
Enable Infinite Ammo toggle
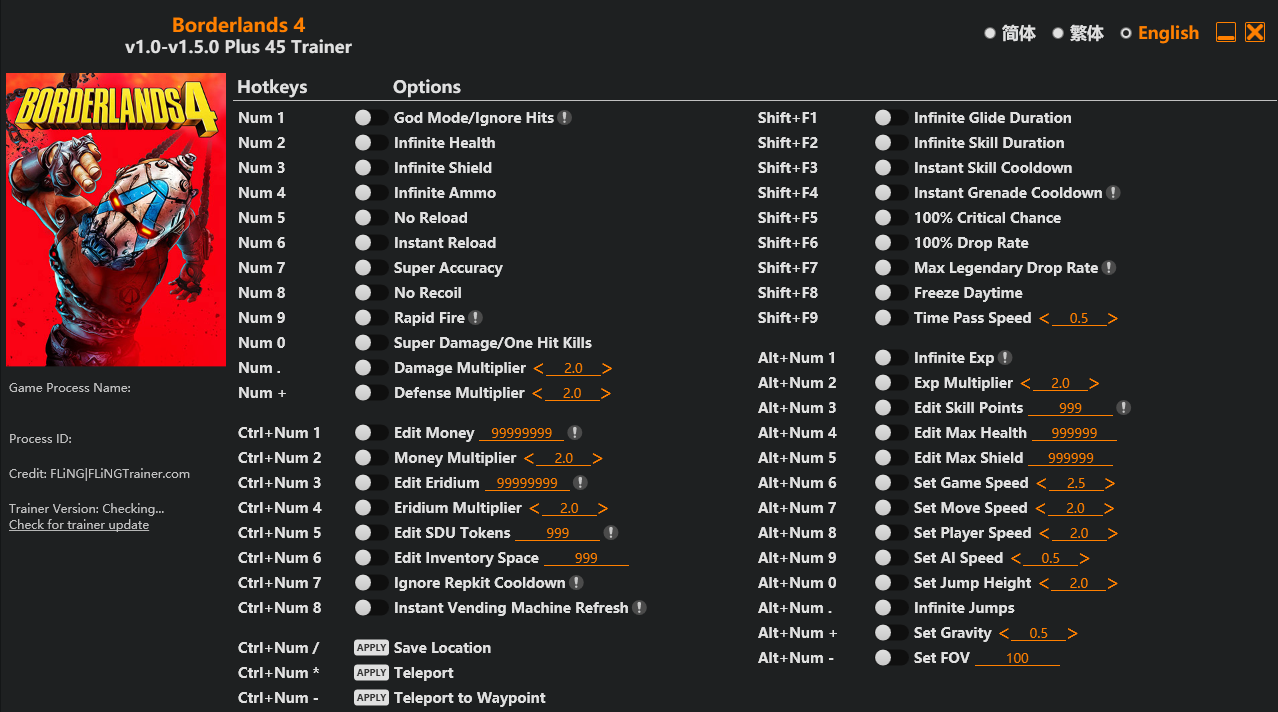click(371, 193)
